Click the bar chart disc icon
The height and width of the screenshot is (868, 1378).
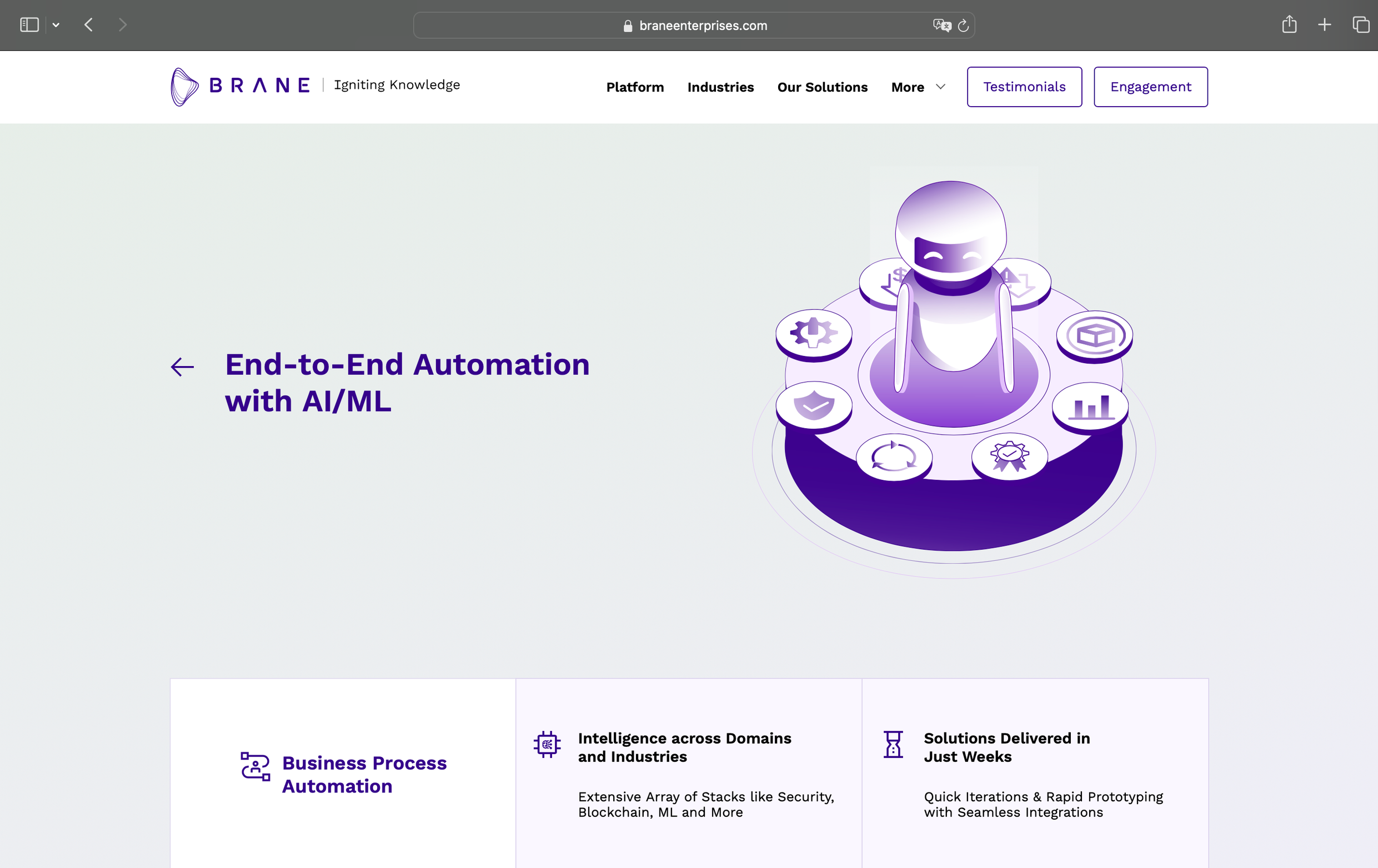(x=1090, y=407)
